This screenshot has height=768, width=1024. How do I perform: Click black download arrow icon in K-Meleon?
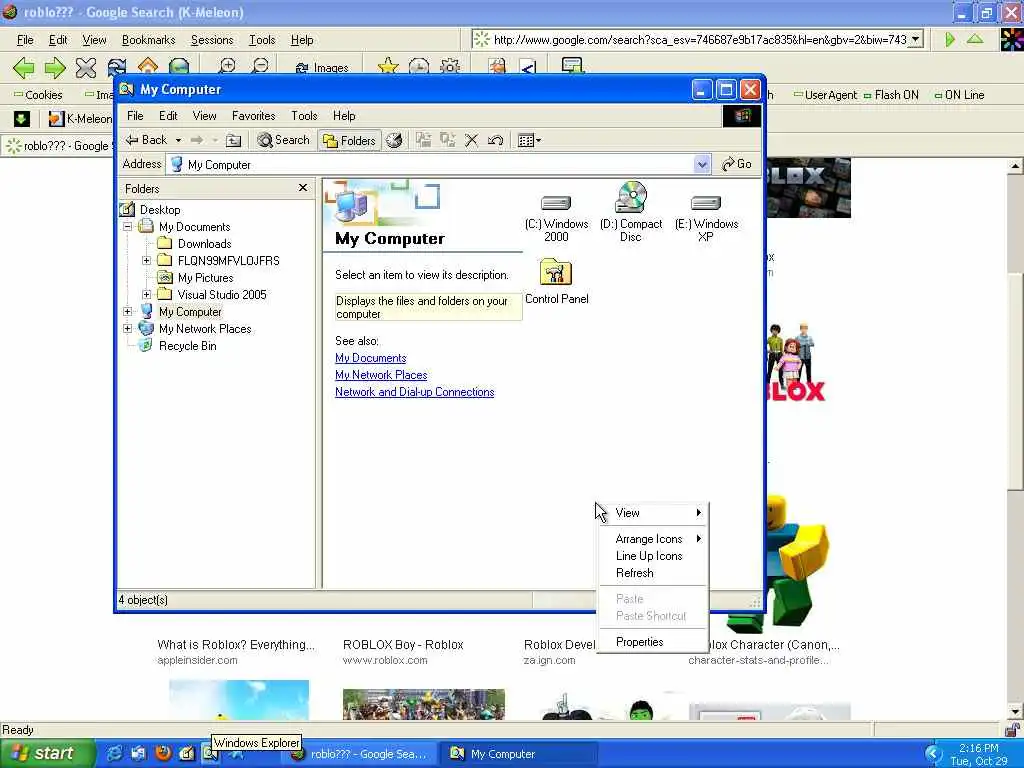21,118
